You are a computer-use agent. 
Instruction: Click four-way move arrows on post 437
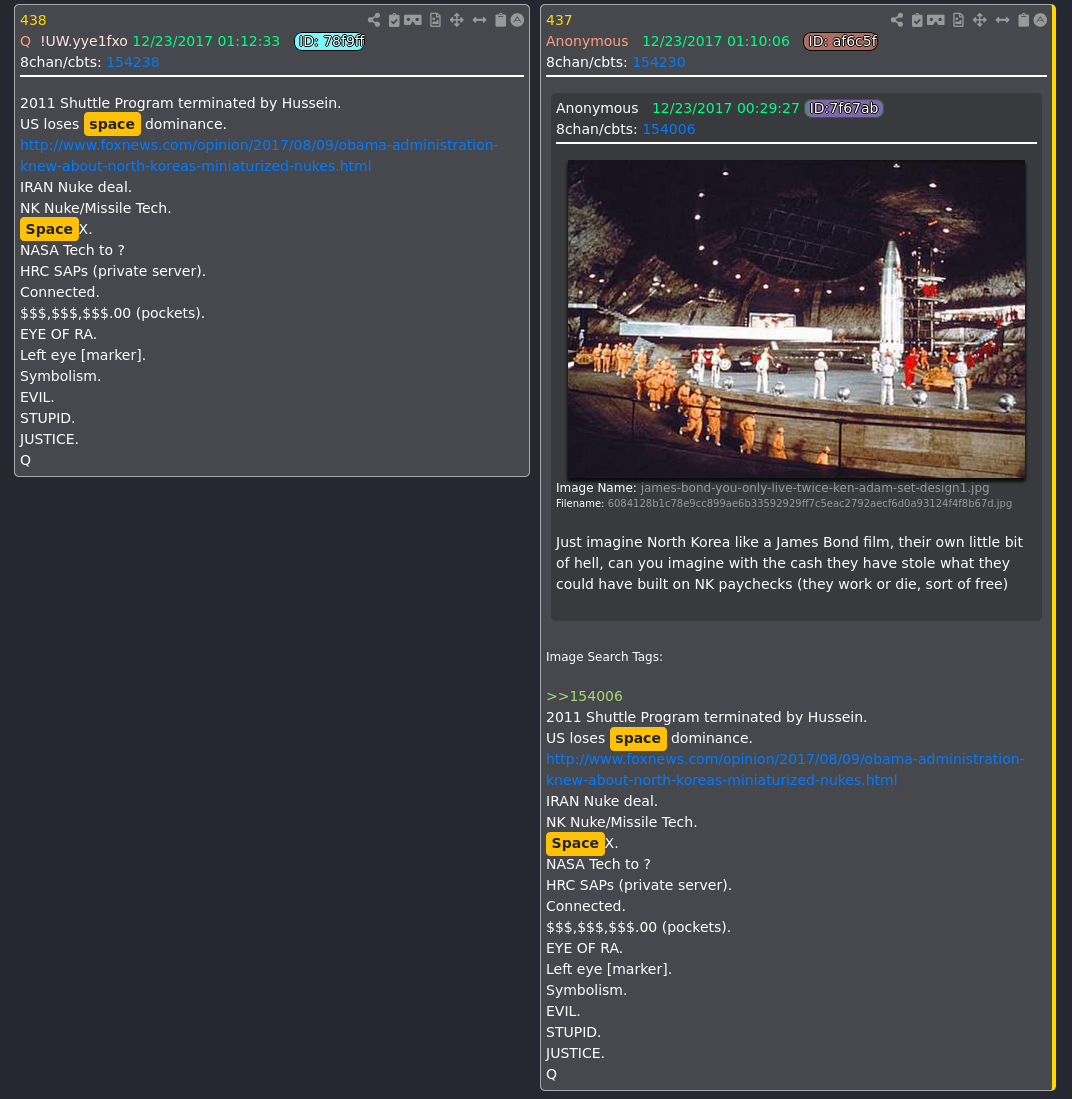point(979,20)
